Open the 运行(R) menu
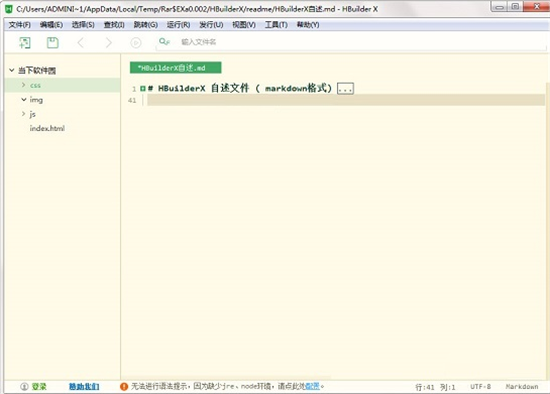This screenshot has height=394, width=550. coord(179,25)
